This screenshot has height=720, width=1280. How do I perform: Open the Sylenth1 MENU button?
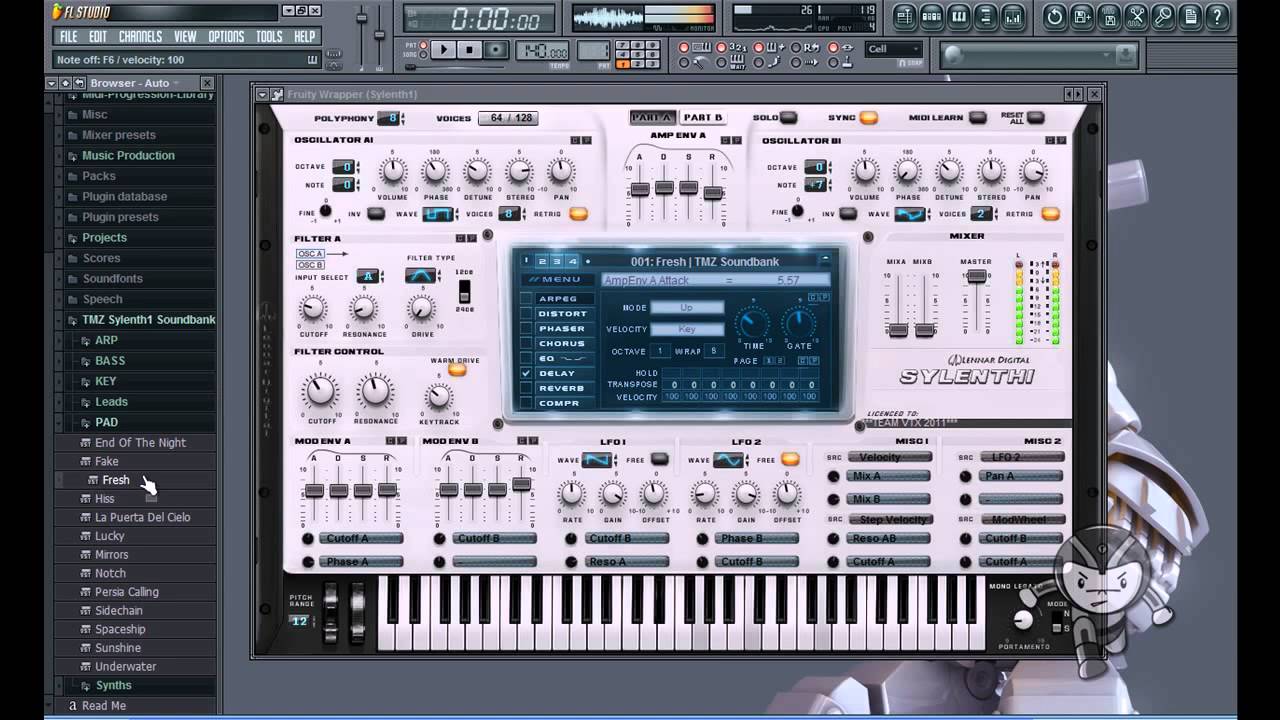click(x=557, y=280)
